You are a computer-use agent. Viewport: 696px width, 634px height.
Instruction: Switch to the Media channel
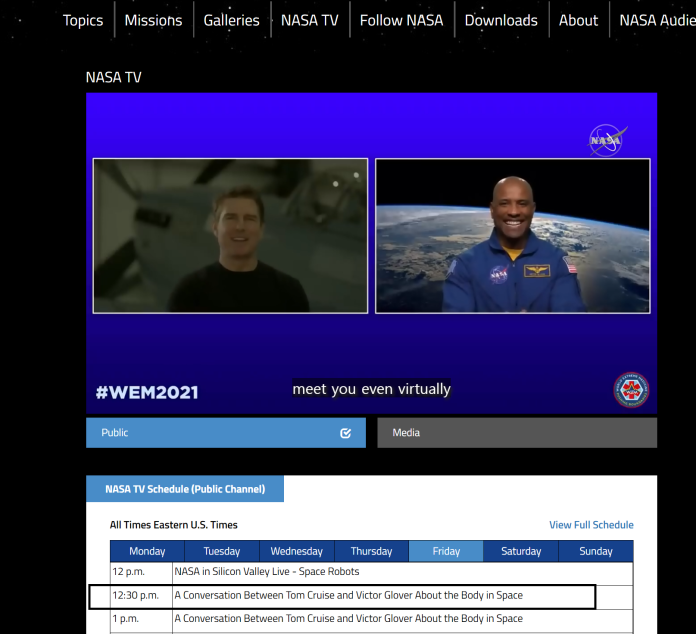click(517, 432)
